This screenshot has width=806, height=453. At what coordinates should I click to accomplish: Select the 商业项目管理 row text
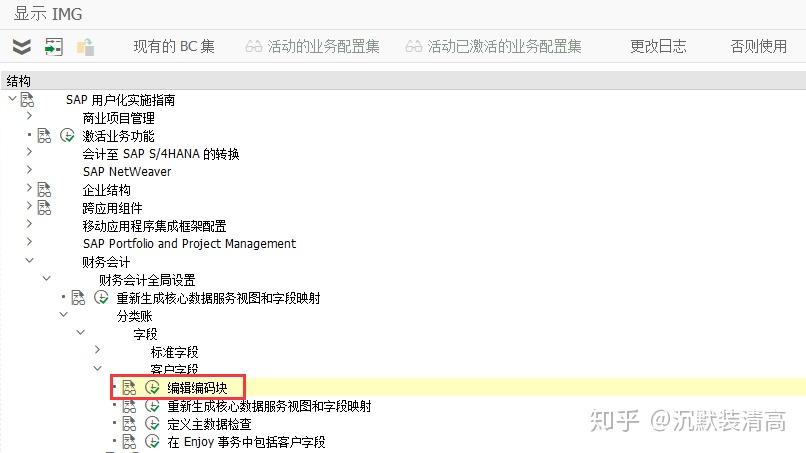tap(118, 118)
